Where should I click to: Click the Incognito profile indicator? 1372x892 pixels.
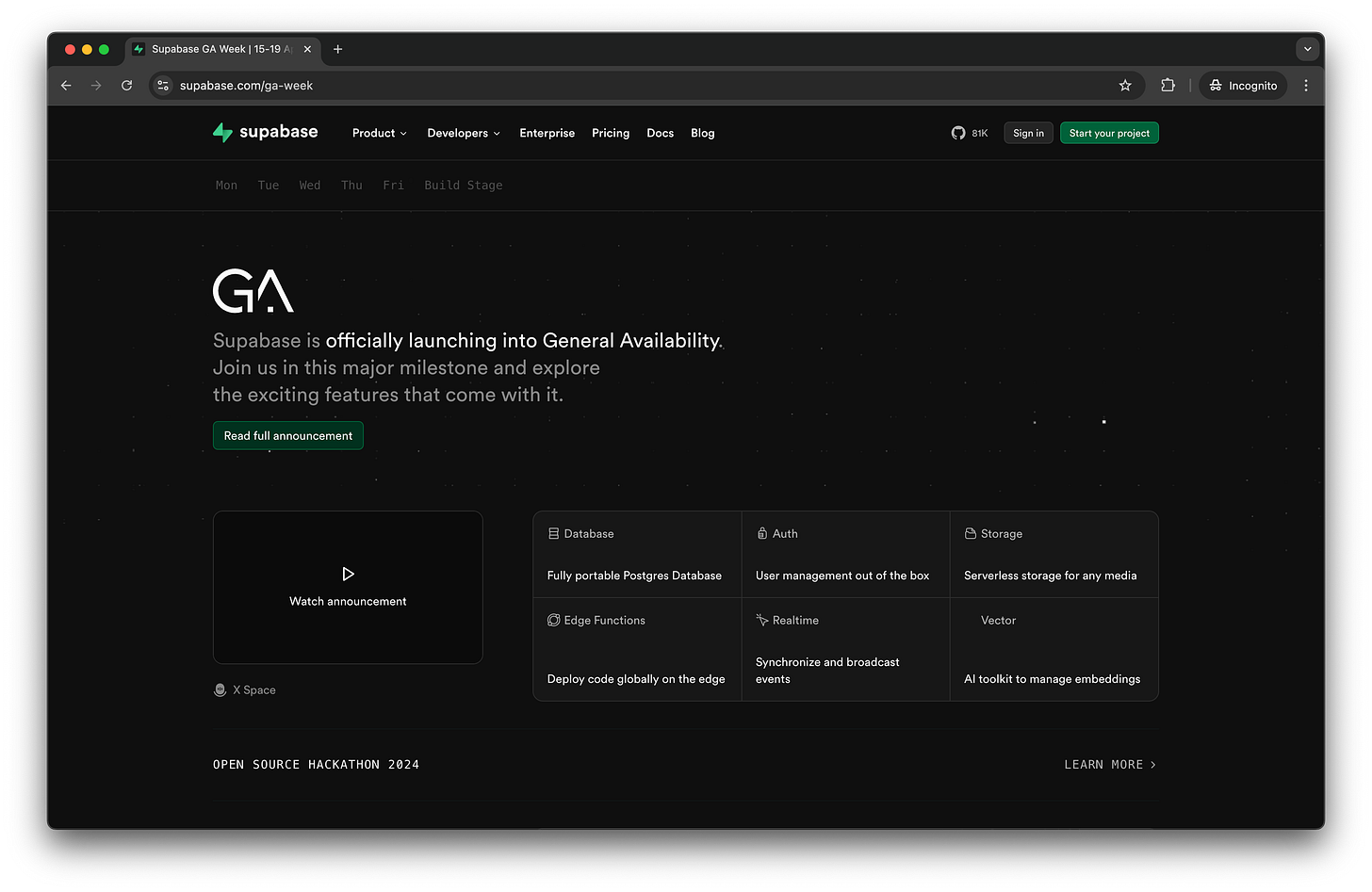[x=1244, y=86]
